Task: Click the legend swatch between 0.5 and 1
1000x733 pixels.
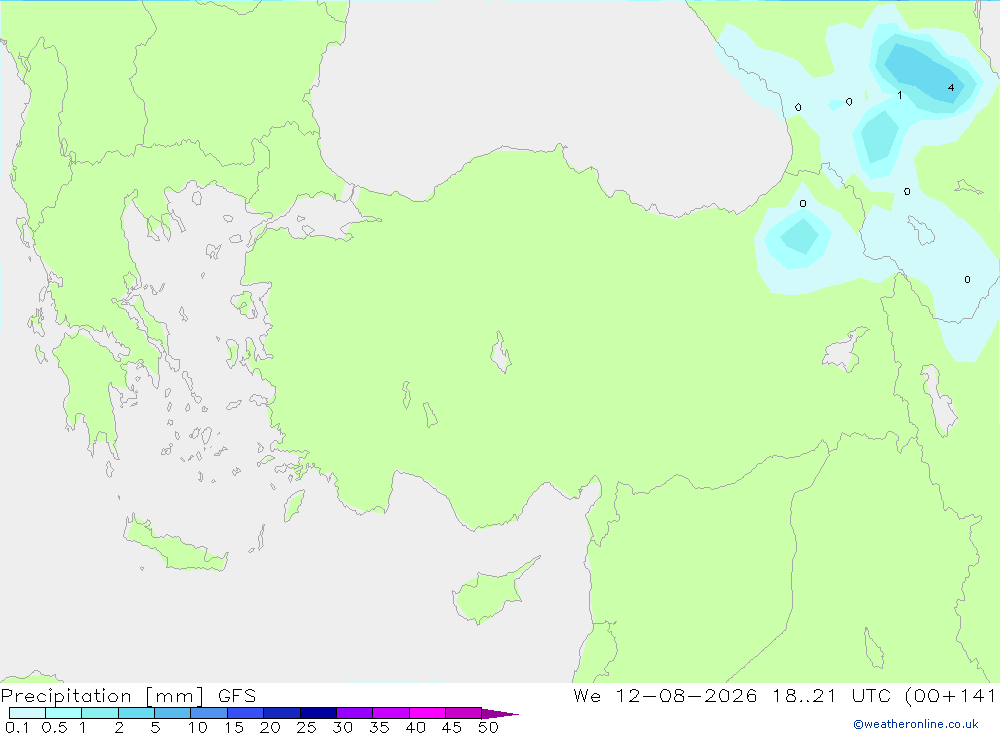Action: (64, 713)
